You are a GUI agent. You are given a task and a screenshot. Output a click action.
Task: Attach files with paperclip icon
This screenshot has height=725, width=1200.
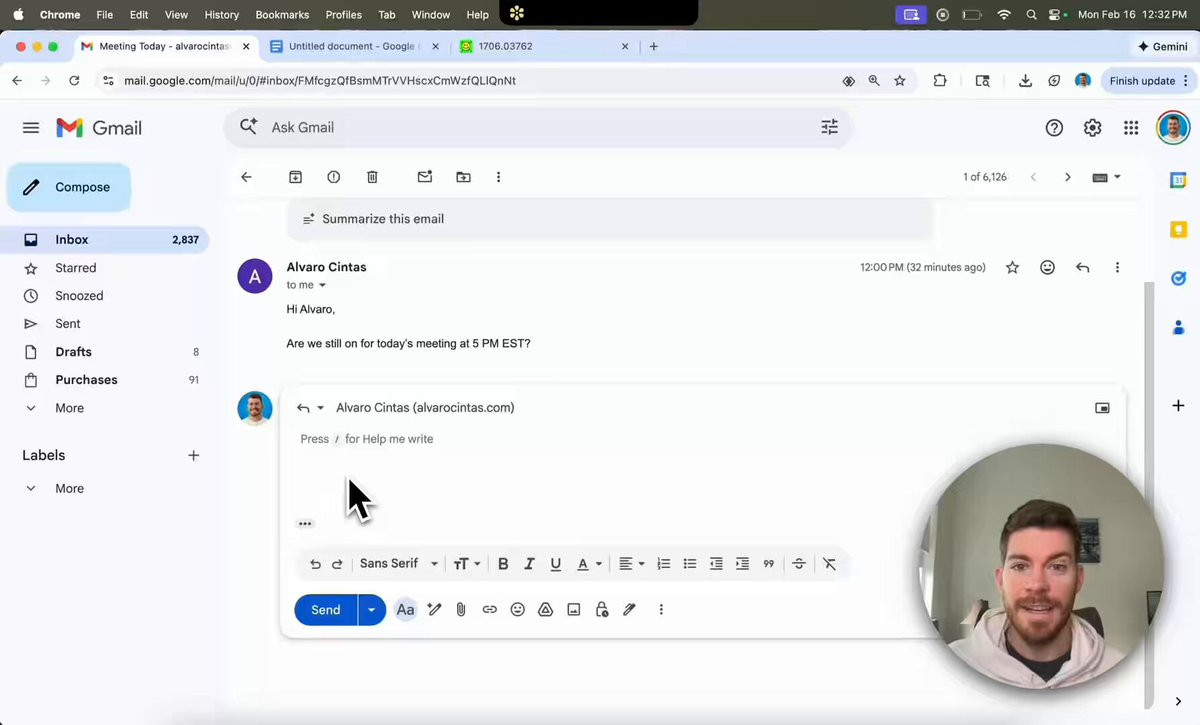click(x=461, y=610)
